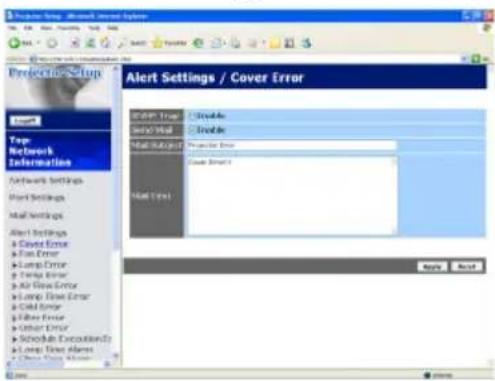Click the green Go button by address bar
The width and height of the screenshot is (495, 381).
(476, 59)
